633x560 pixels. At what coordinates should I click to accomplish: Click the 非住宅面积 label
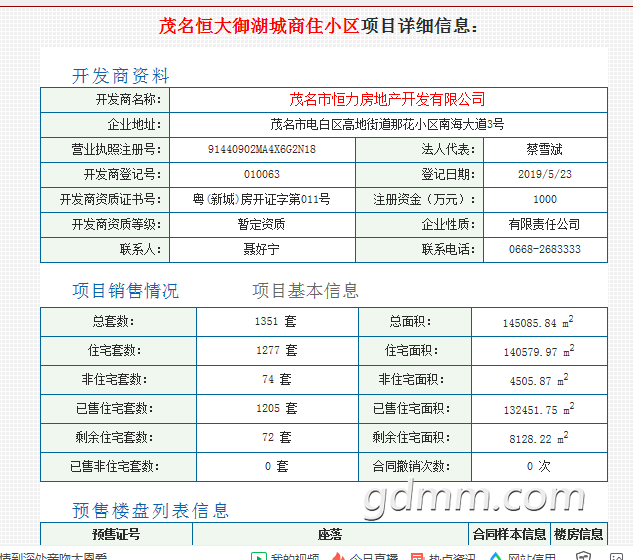click(x=411, y=380)
